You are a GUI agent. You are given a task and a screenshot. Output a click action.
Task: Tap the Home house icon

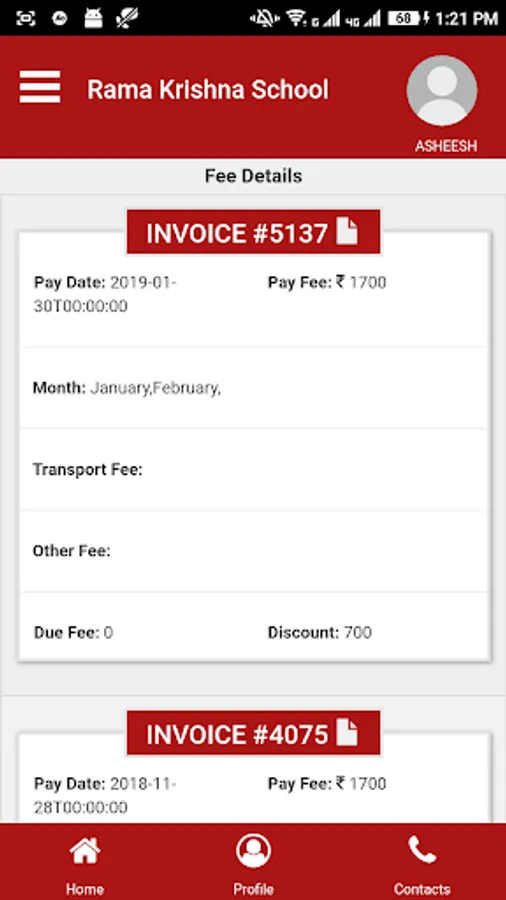[x=85, y=851]
